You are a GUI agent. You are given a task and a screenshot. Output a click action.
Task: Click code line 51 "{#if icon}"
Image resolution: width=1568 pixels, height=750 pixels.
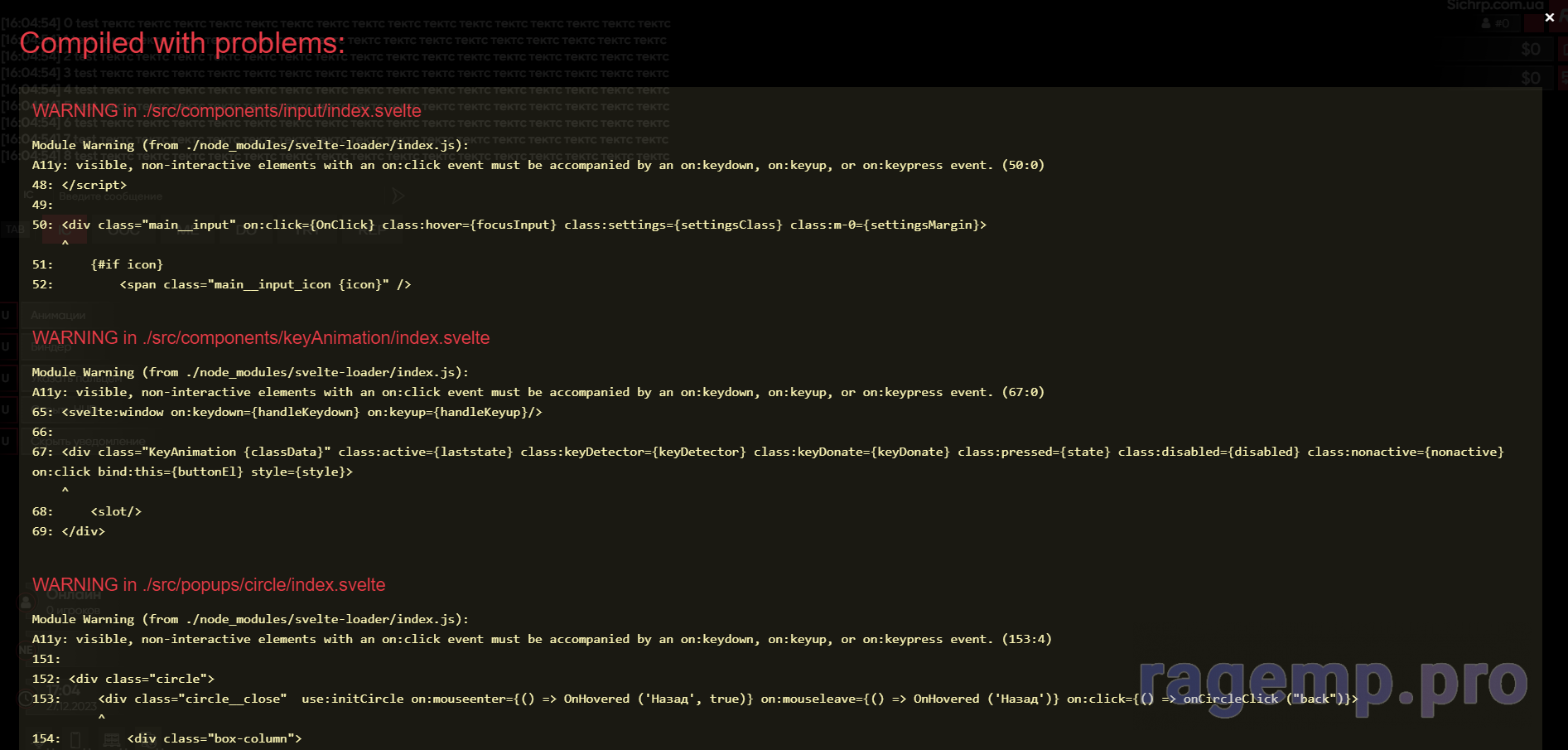coord(98,264)
